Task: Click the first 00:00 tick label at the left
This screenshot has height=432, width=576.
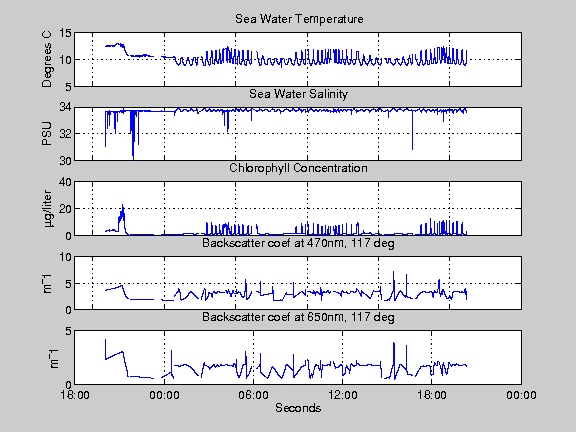Action: click(164, 395)
